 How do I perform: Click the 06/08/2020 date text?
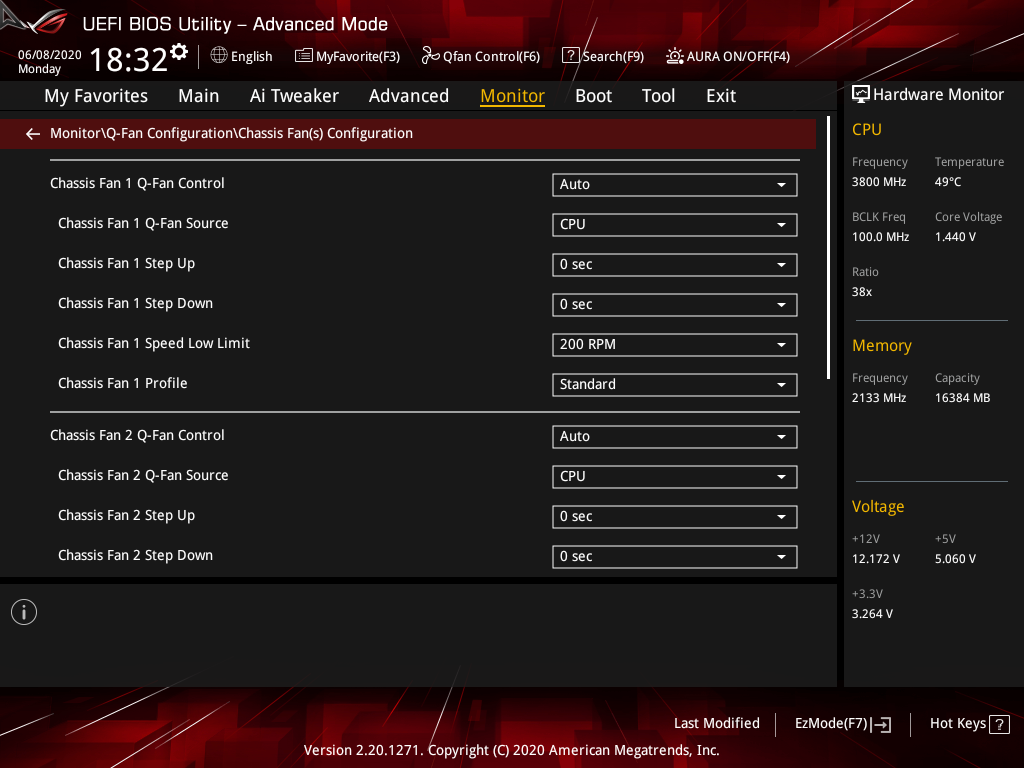50,55
